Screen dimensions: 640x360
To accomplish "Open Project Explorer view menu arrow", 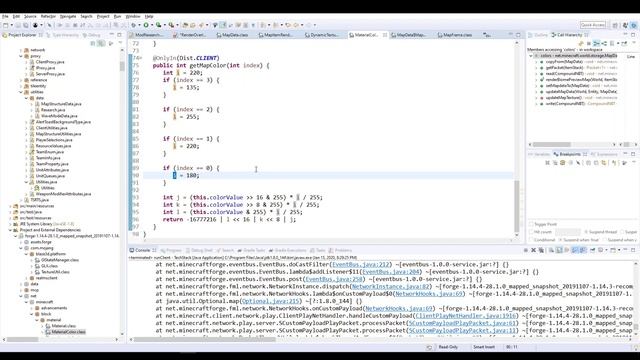I will (x=120, y=43).
